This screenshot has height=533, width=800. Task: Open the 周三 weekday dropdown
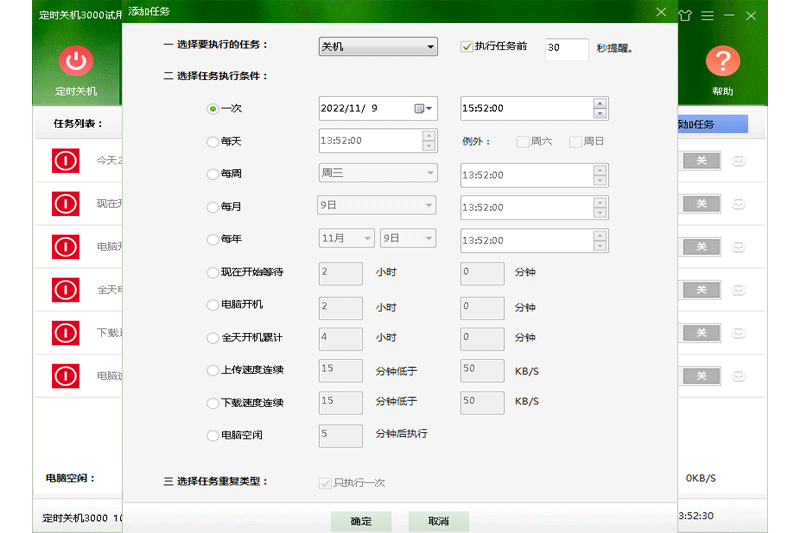click(378, 173)
